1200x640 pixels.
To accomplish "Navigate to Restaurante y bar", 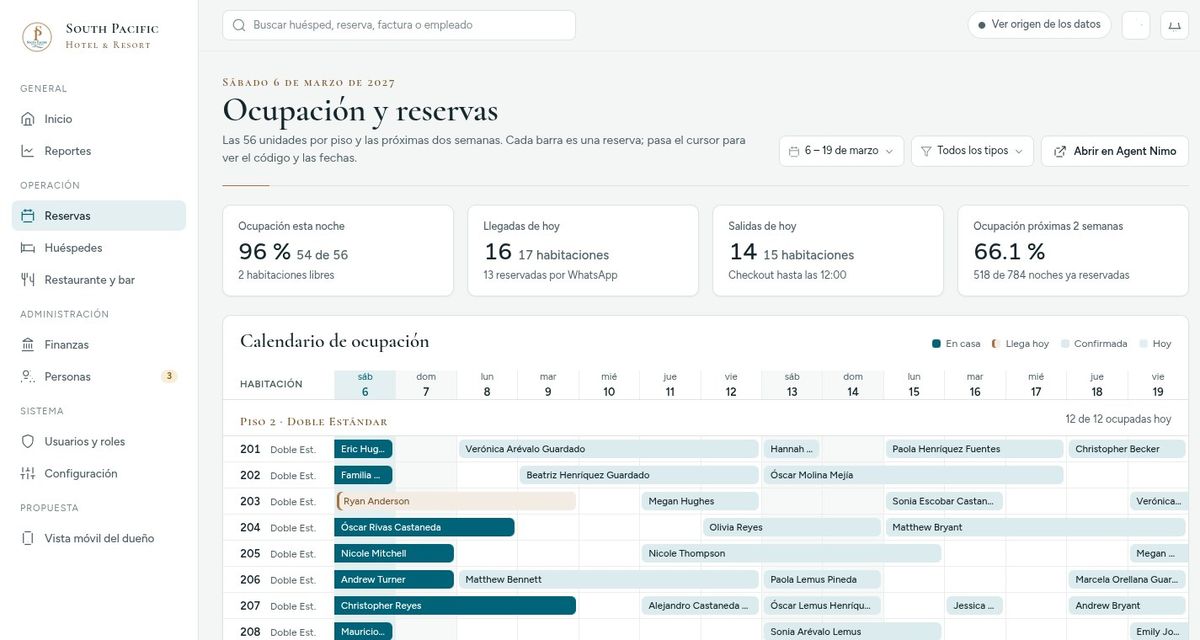I will coord(99,280).
